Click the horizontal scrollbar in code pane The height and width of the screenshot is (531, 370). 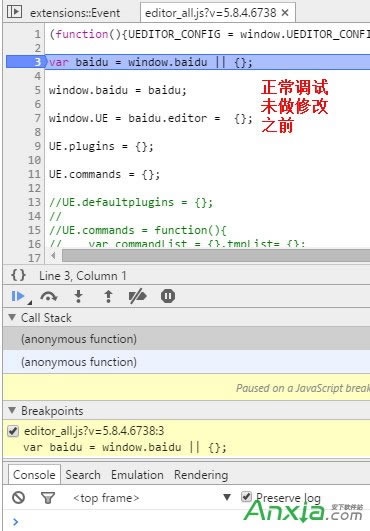pos(216,256)
